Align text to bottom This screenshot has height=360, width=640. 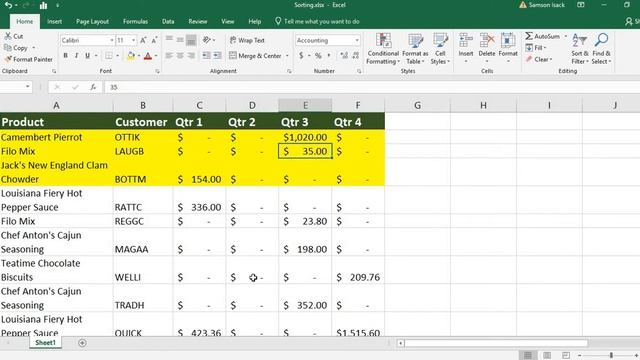click(x=191, y=40)
